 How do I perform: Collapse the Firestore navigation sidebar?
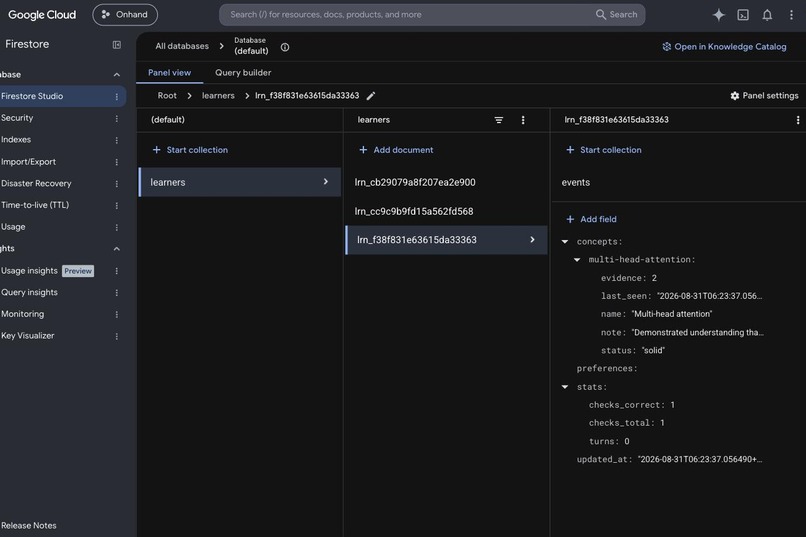coord(117,45)
